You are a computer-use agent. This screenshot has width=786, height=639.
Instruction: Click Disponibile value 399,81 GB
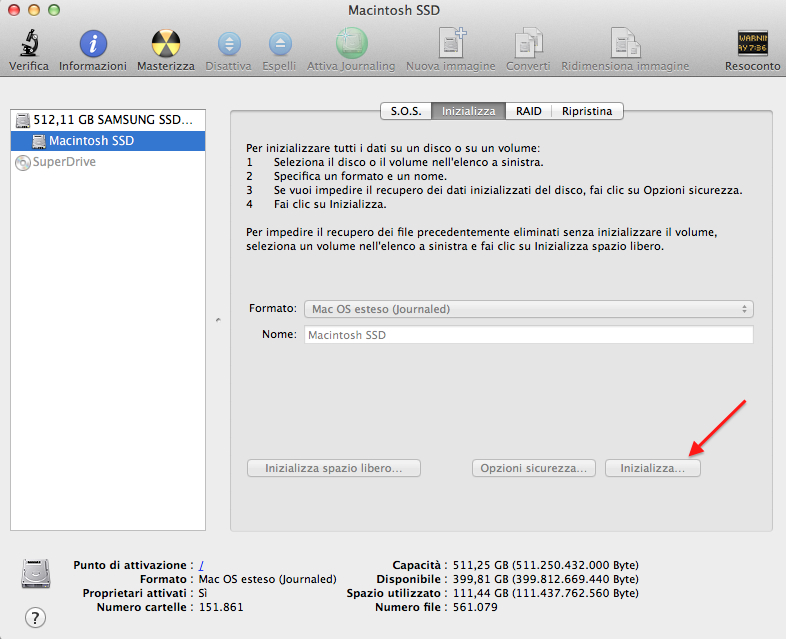pos(545,579)
